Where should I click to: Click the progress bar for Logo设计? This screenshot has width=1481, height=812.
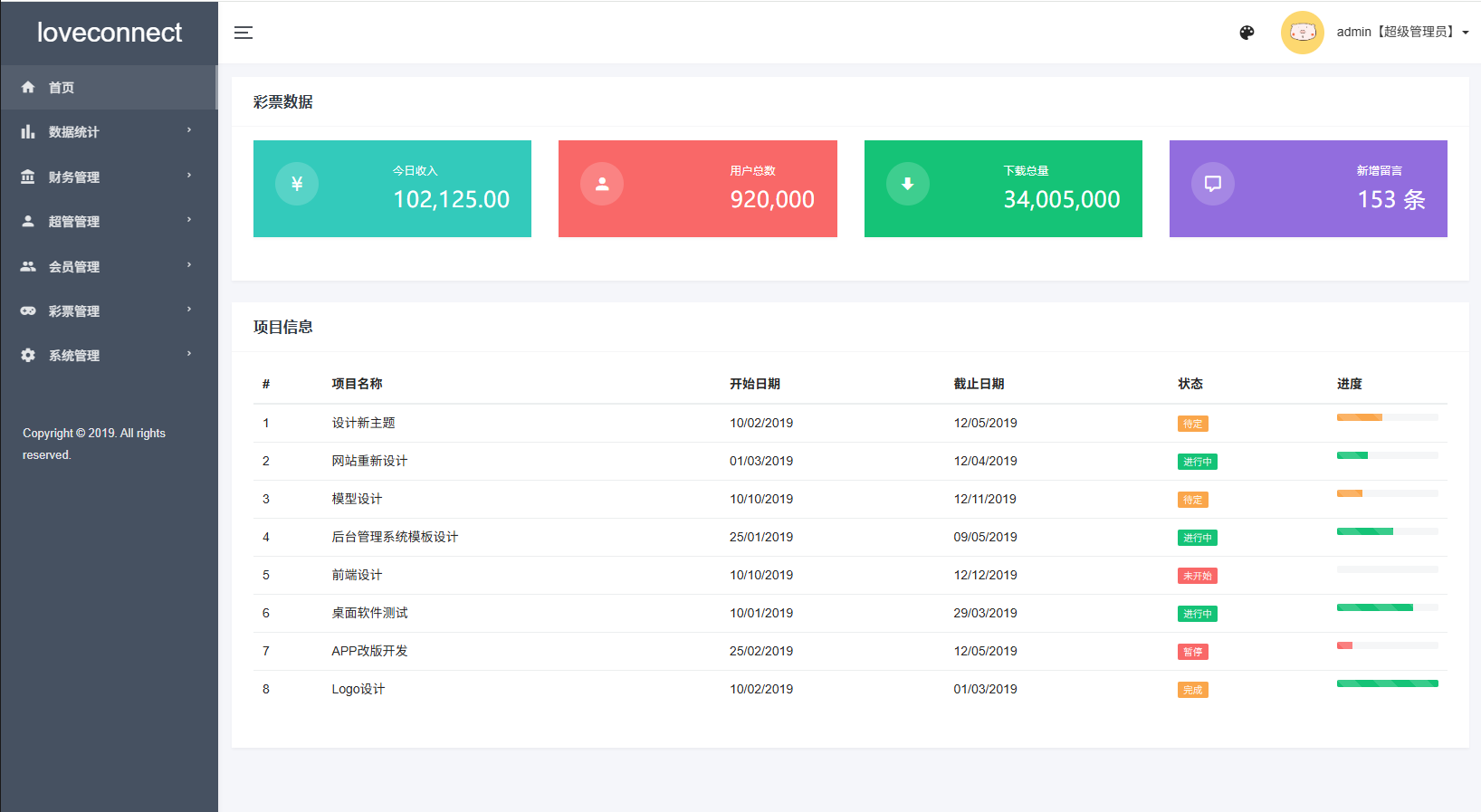1387,683
